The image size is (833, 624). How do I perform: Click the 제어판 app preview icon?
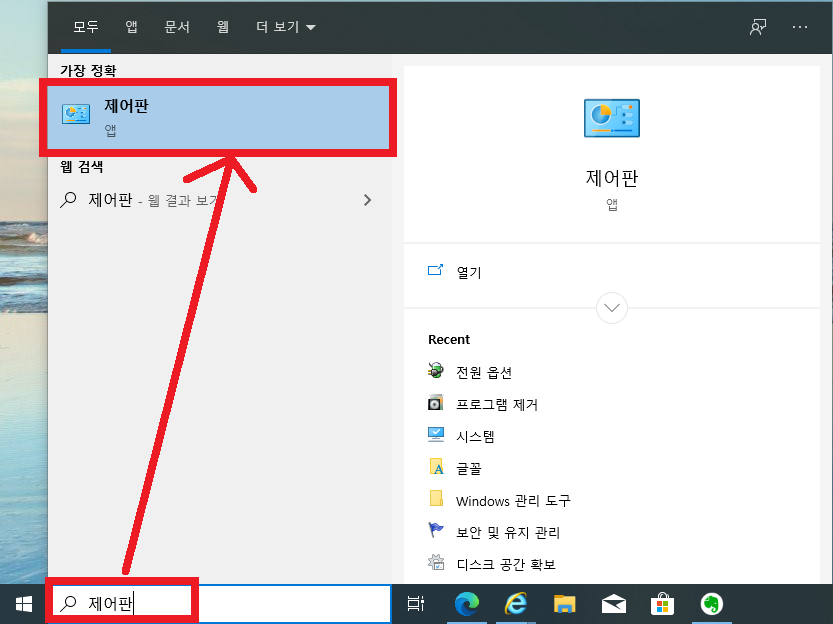click(x=611, y=117)
